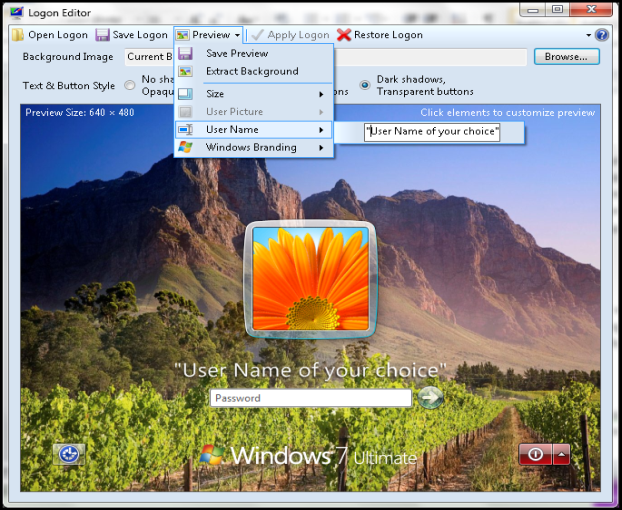This screenshot has width=622, height=510.
Task: Expand the Preview dropdown arrow
Action: coord(237,36)
